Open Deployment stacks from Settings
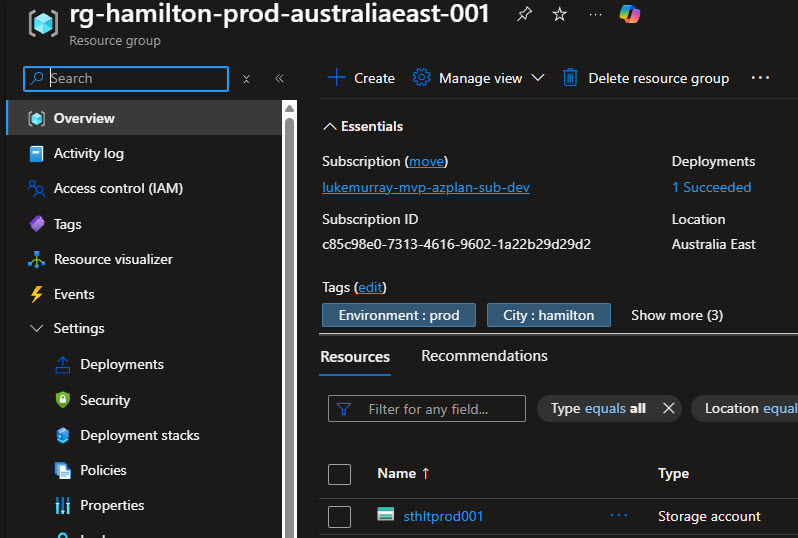Viewport: 798px width, 538px height. 139,435
